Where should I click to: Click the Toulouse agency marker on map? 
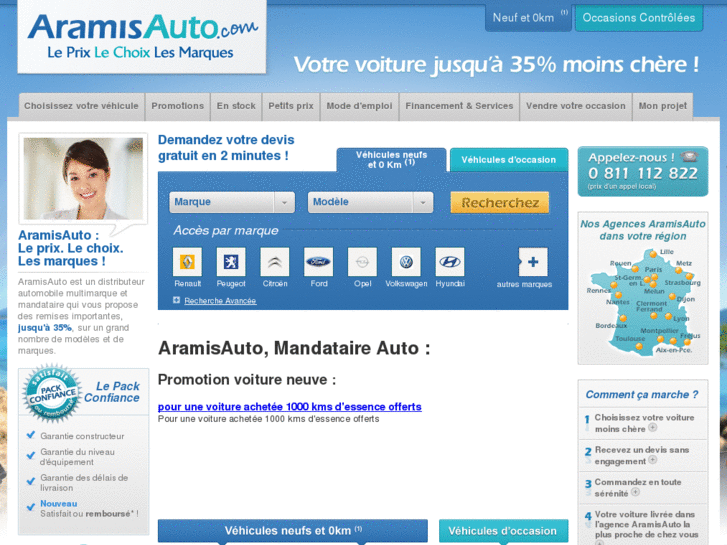639,346
